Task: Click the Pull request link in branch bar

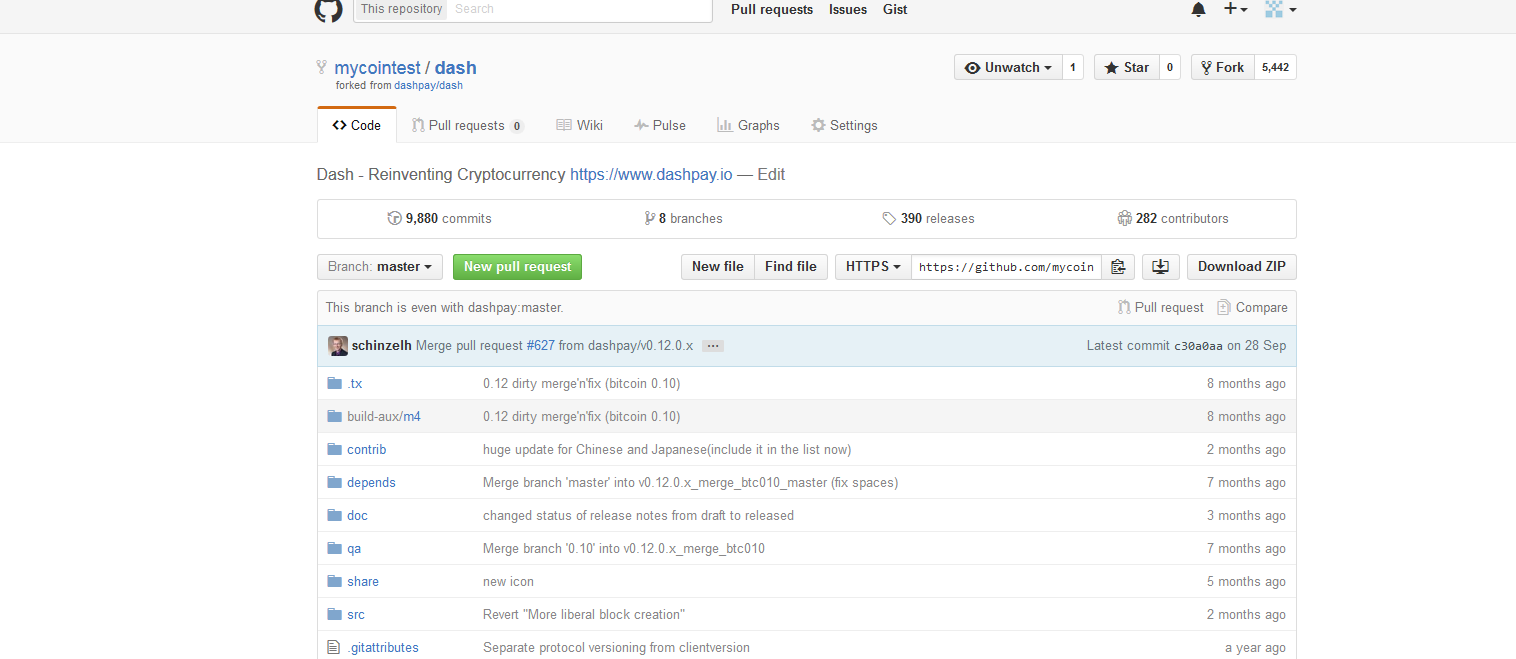Action: click(x=1161, y=308)
